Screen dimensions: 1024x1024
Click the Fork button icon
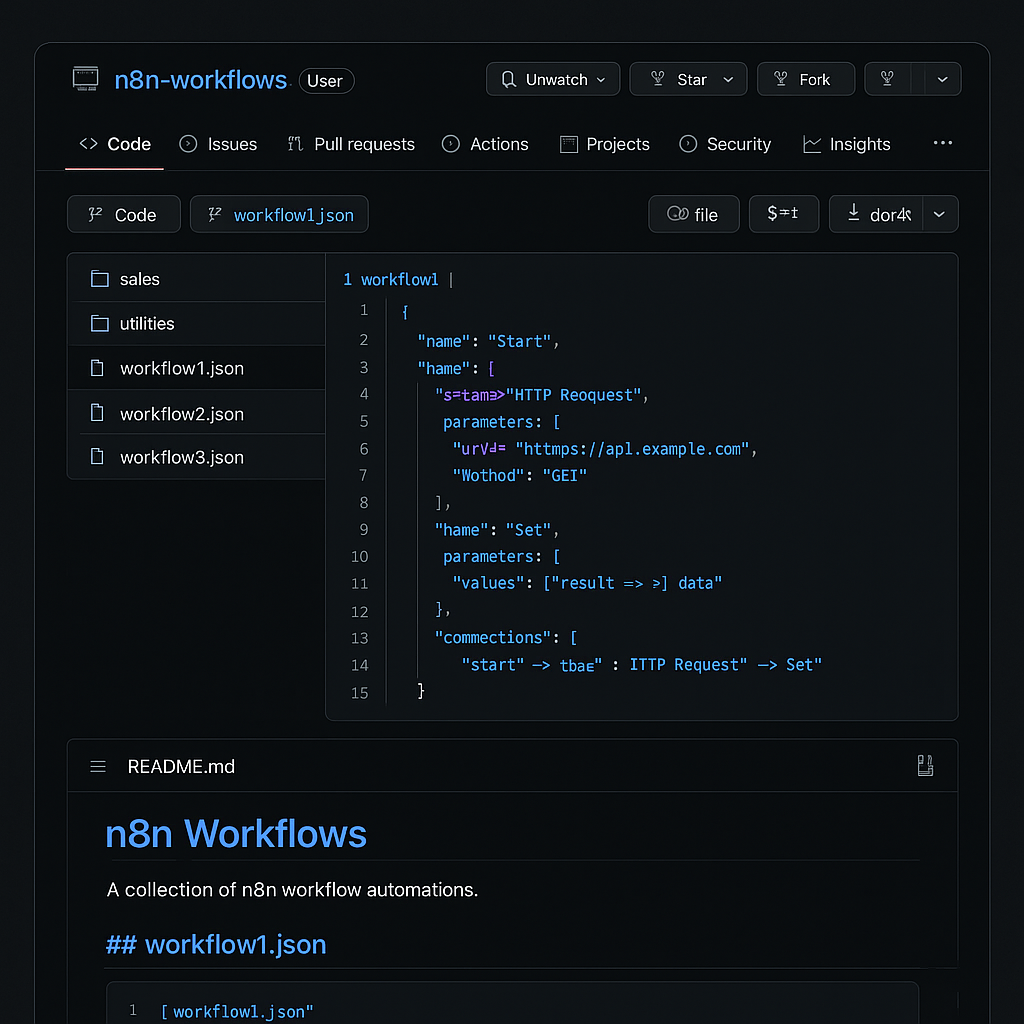780,78
